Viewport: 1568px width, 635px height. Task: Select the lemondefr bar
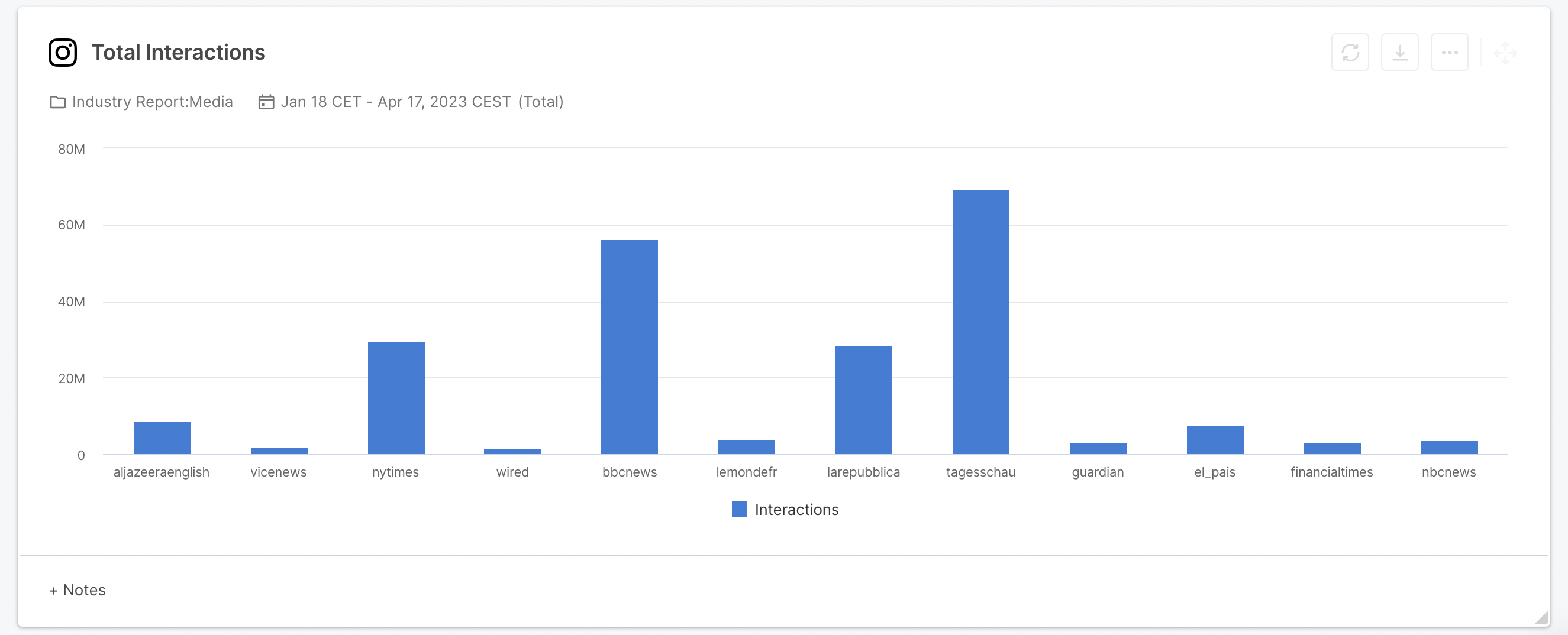(x=746, y=447)
